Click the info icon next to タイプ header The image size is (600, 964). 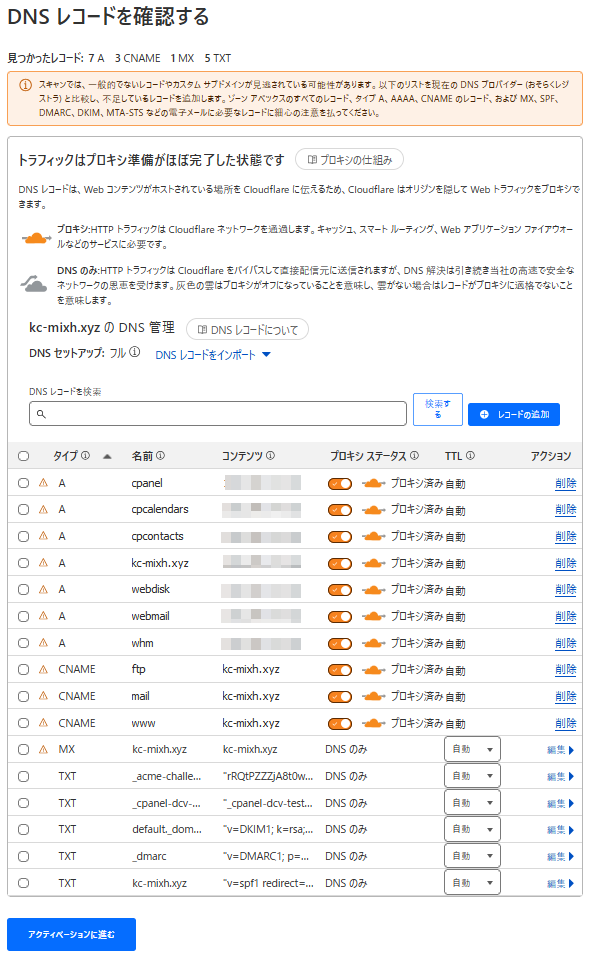tap(85, 456)
